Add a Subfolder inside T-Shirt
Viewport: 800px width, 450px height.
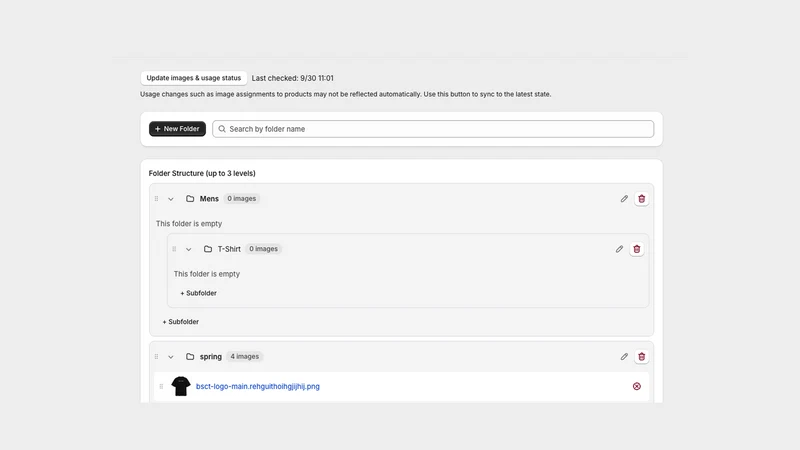click(x=198, y=293)
